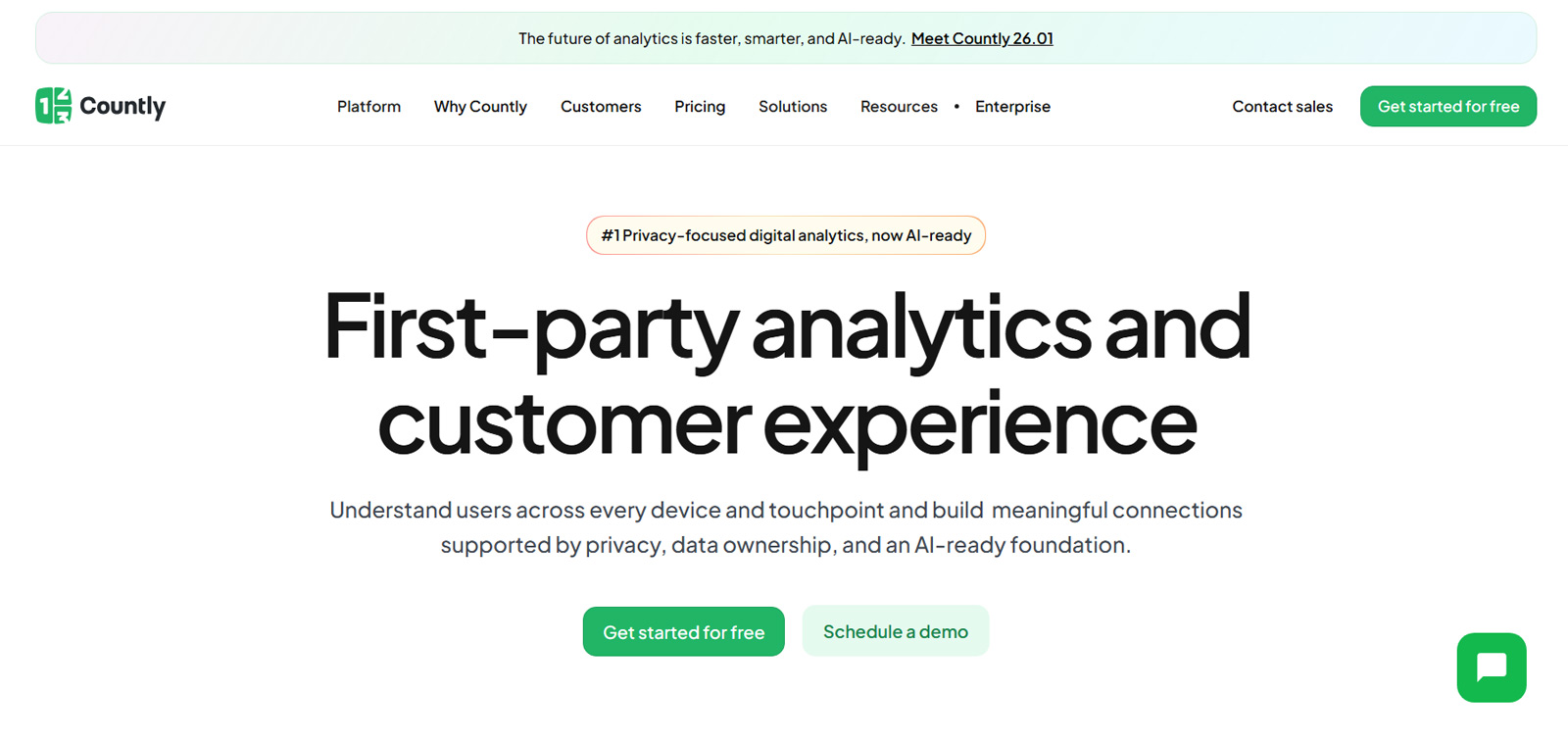Click the #1 Privacy-focused analytics badge
The image size is (1568, 743).
(x=786, y=235)
